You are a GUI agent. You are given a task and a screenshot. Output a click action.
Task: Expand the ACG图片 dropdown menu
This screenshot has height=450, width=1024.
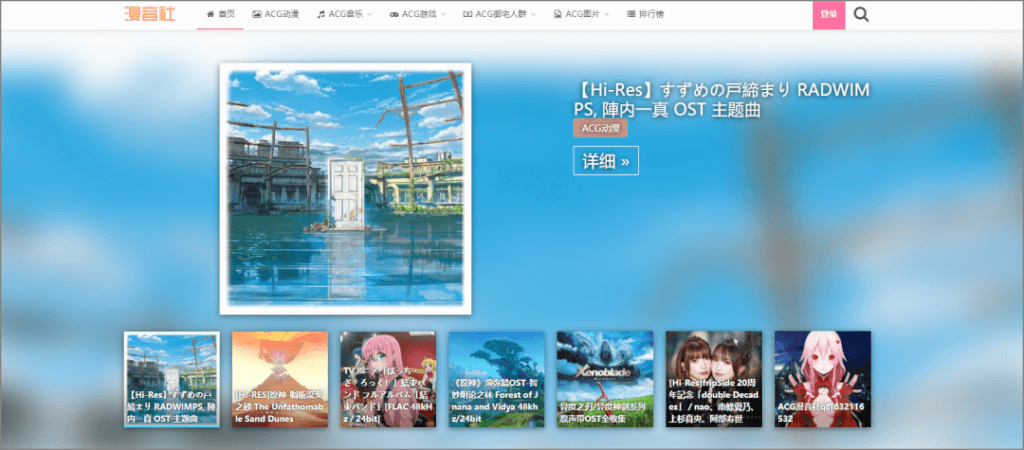click(x=581, y=14)
